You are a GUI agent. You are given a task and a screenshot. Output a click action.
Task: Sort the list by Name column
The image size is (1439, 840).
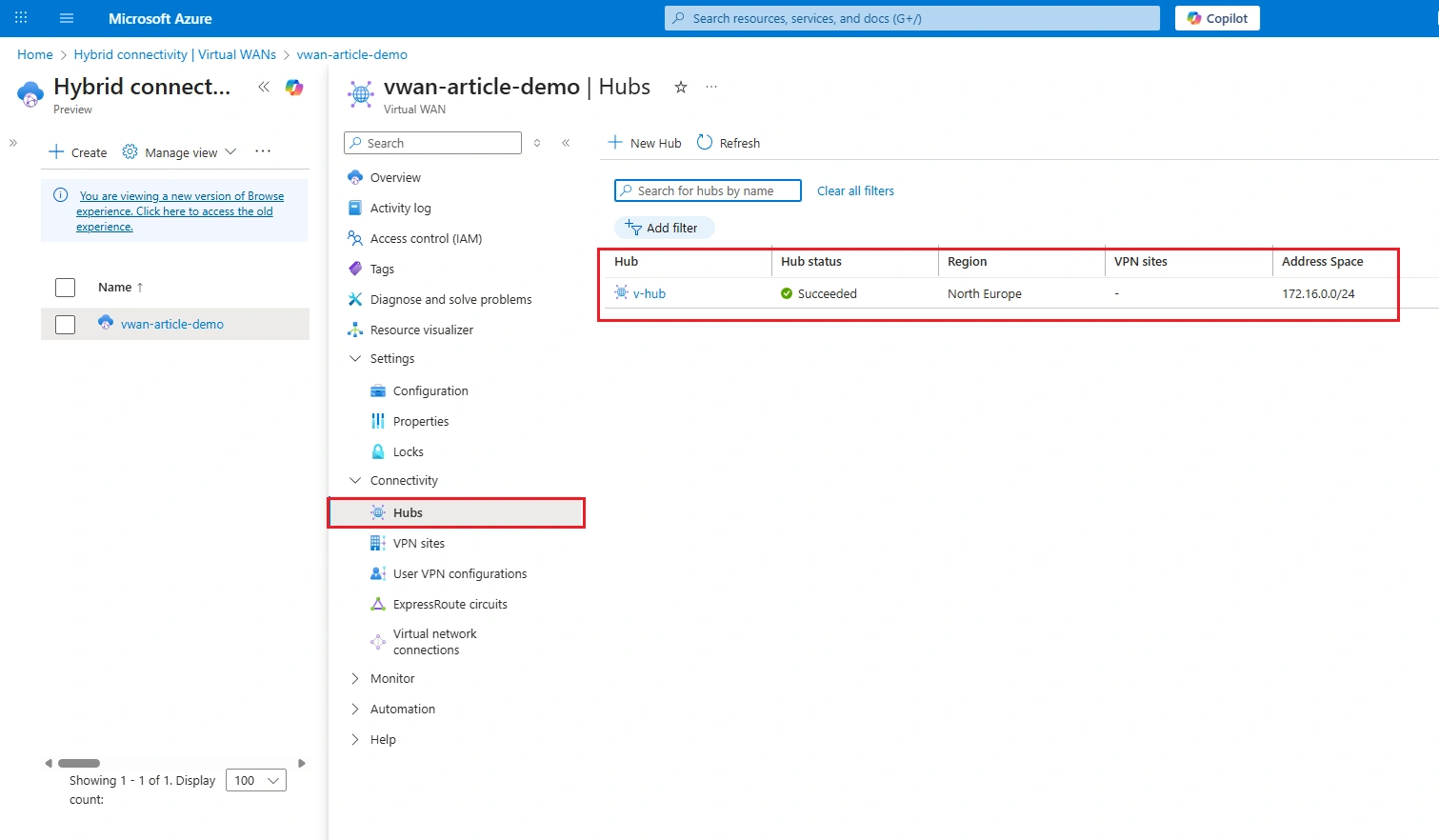point(121,287)
